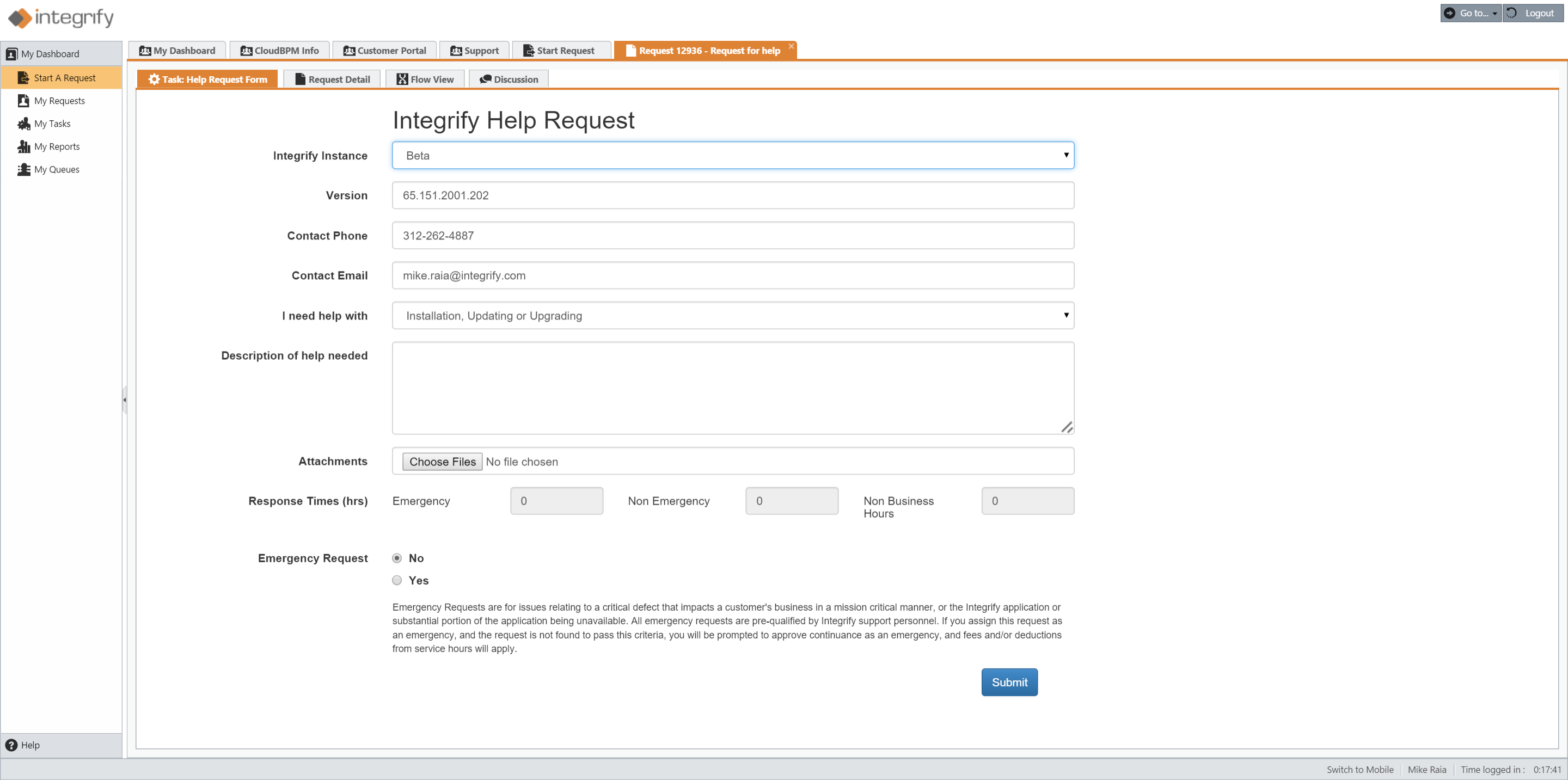
Task: Select No for Emergency Request
Action: point(397,558)
